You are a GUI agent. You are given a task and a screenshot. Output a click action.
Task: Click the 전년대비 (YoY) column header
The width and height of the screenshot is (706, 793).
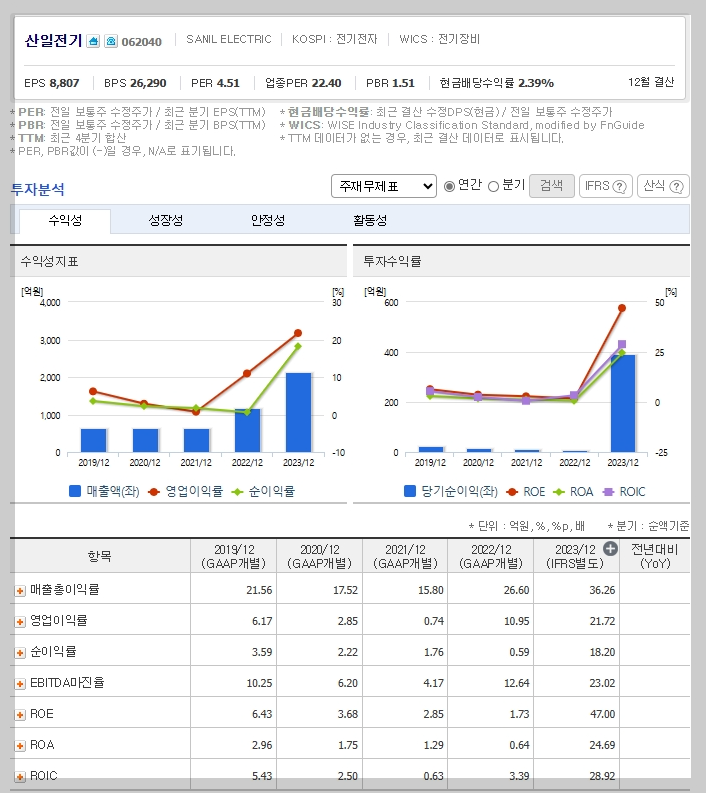tap(655, 556)
